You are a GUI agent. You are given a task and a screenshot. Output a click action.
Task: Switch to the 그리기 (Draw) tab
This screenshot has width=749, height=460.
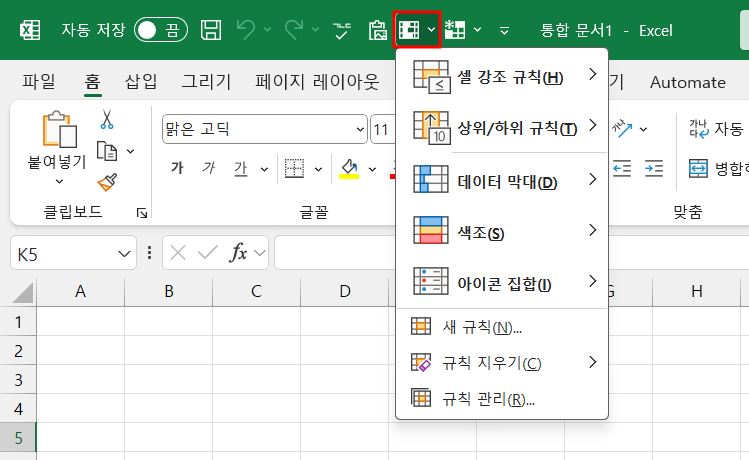pos(206,82)
